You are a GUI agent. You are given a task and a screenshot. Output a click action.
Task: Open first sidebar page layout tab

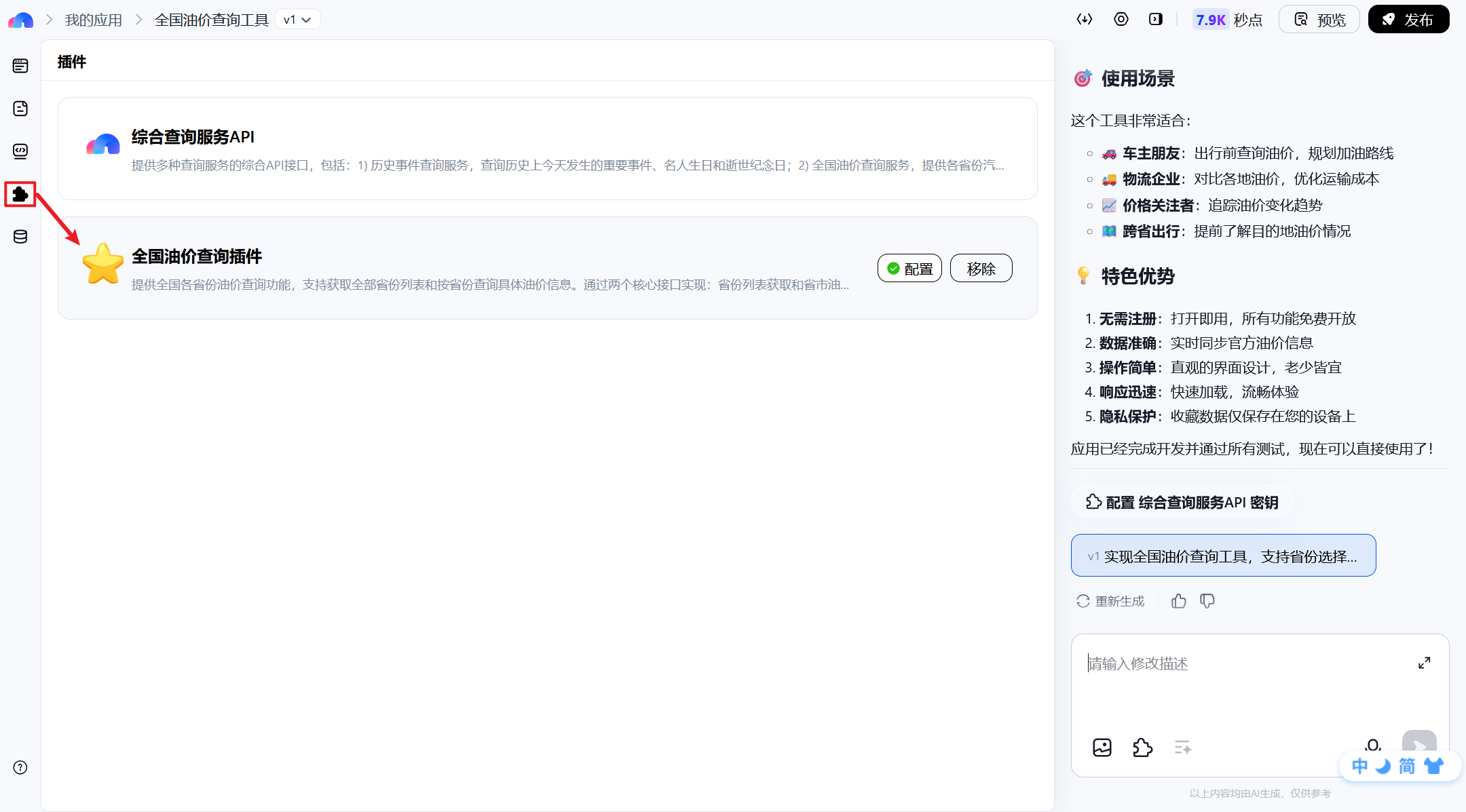point(20,66)
